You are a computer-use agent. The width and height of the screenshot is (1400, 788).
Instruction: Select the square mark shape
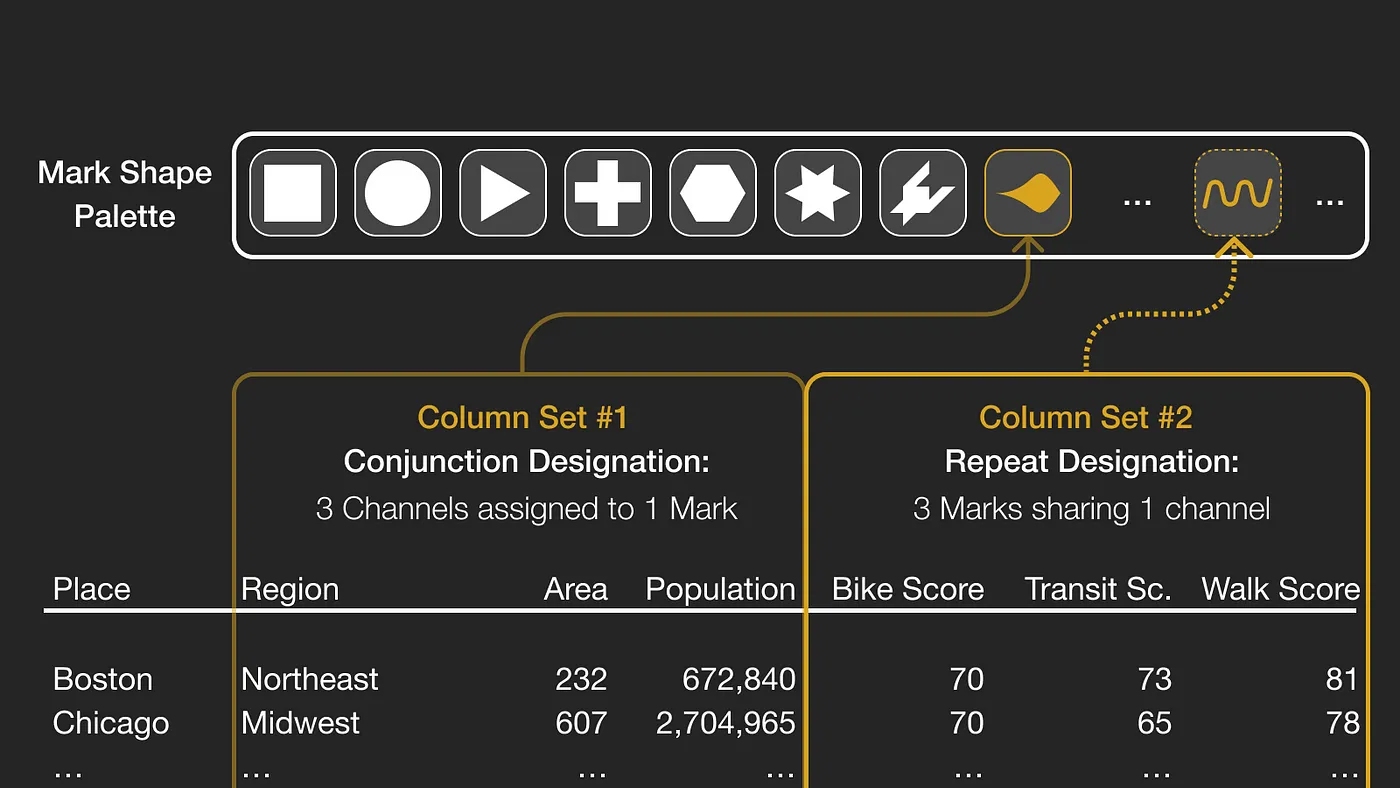pos(292,193)
